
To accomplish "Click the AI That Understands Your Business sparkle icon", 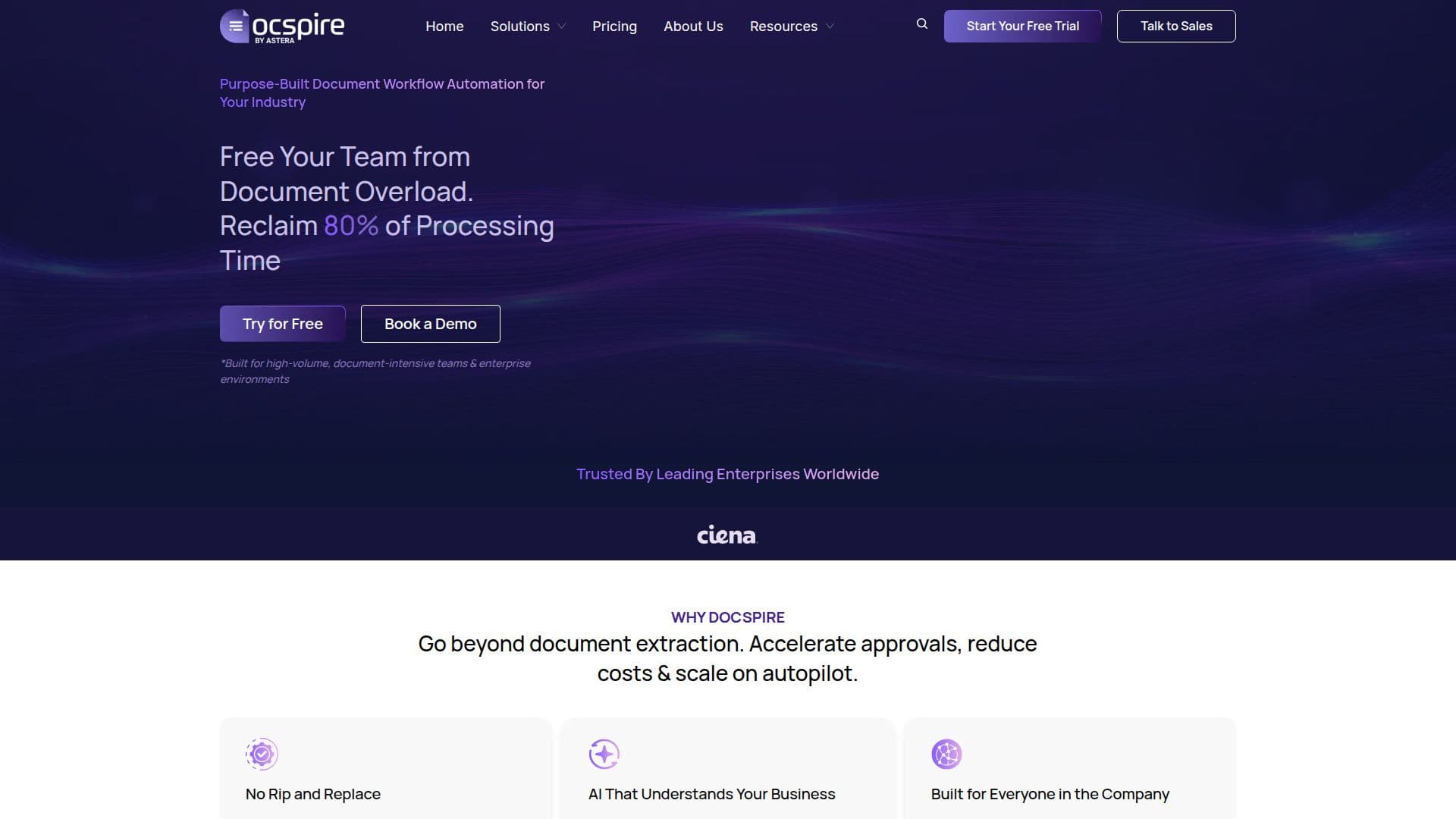I will [x=604, y=754].
